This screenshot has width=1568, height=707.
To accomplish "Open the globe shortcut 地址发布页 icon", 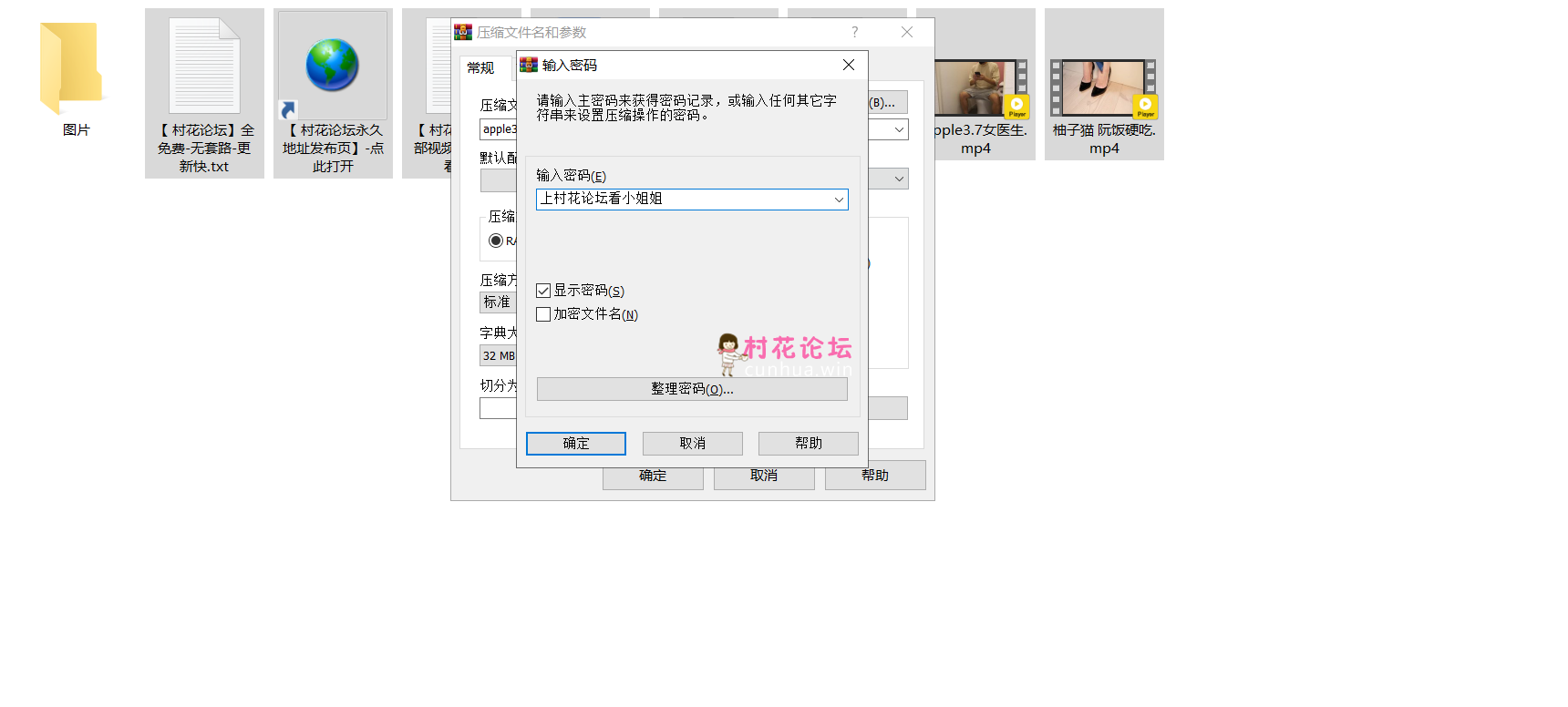I will 332,66.
